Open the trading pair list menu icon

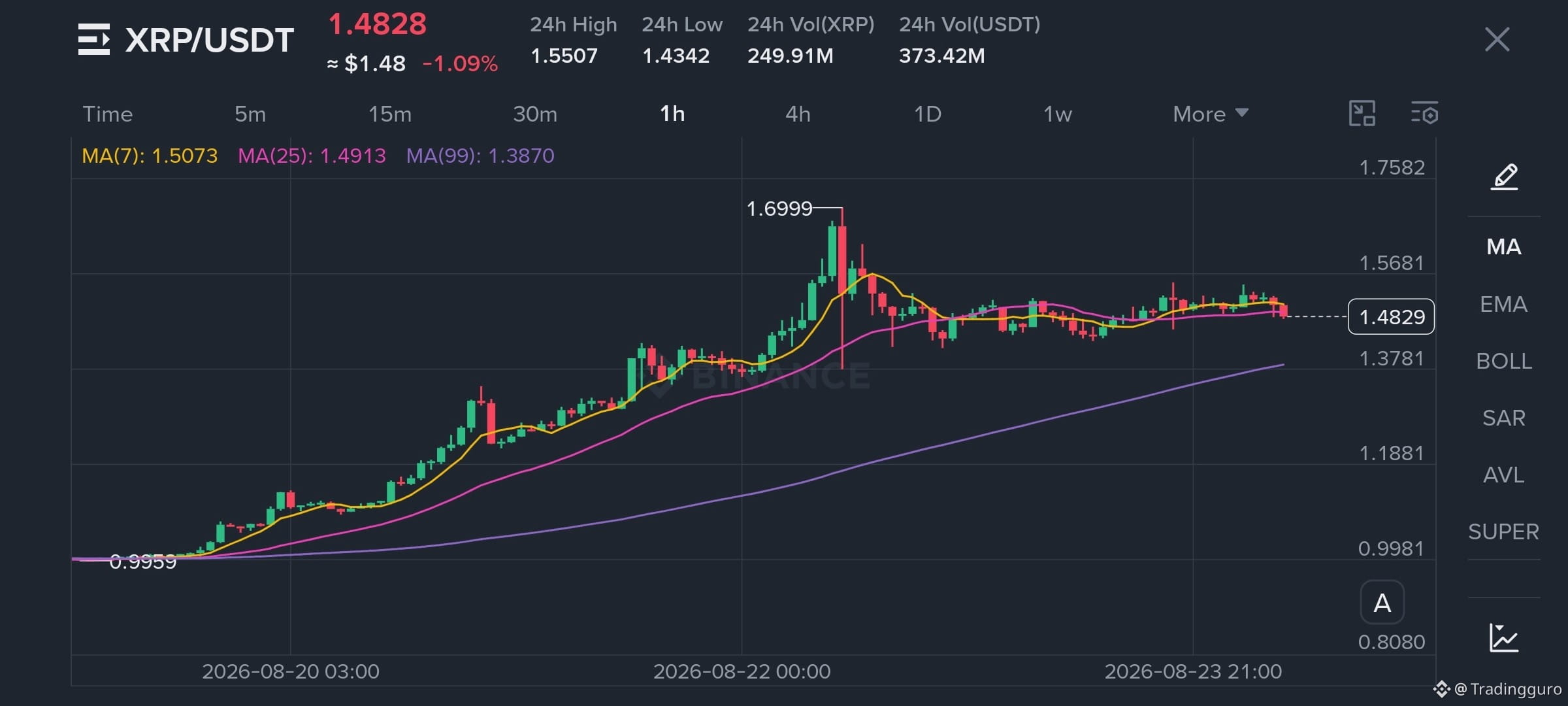(x=94, y=40)
